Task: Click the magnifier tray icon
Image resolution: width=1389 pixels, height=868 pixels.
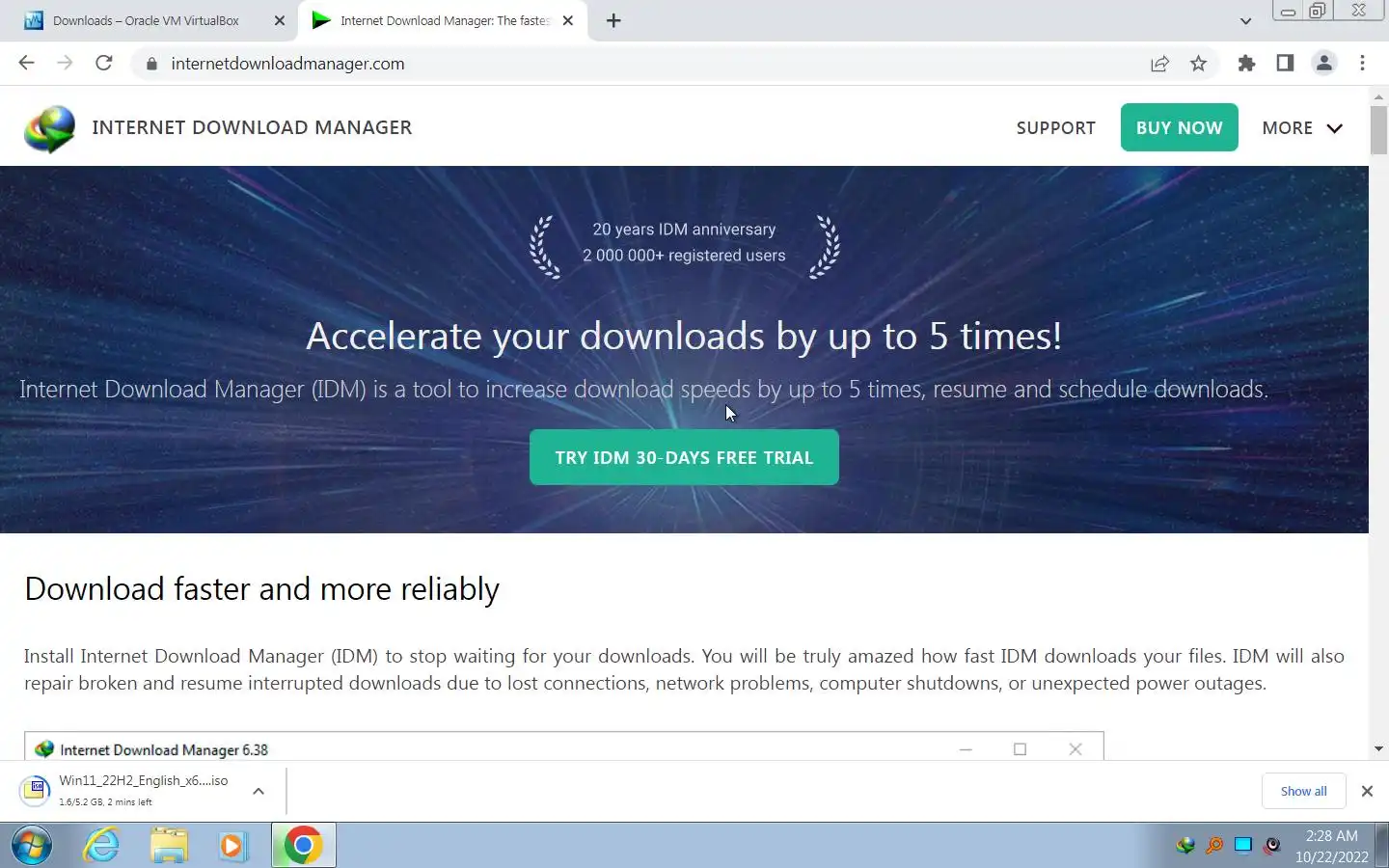Action: coord(1214,846)
